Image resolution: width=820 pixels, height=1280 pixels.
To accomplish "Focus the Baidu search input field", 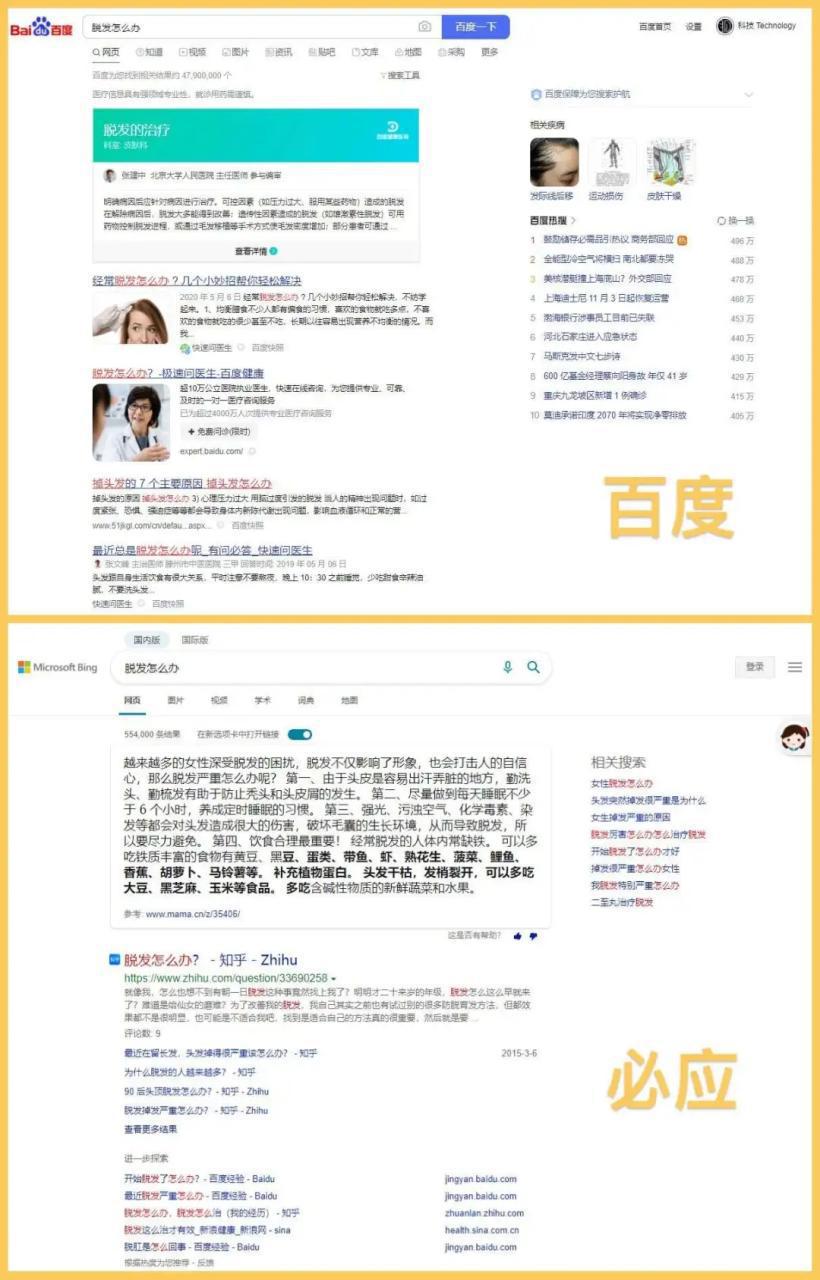I will pos(250,27).
